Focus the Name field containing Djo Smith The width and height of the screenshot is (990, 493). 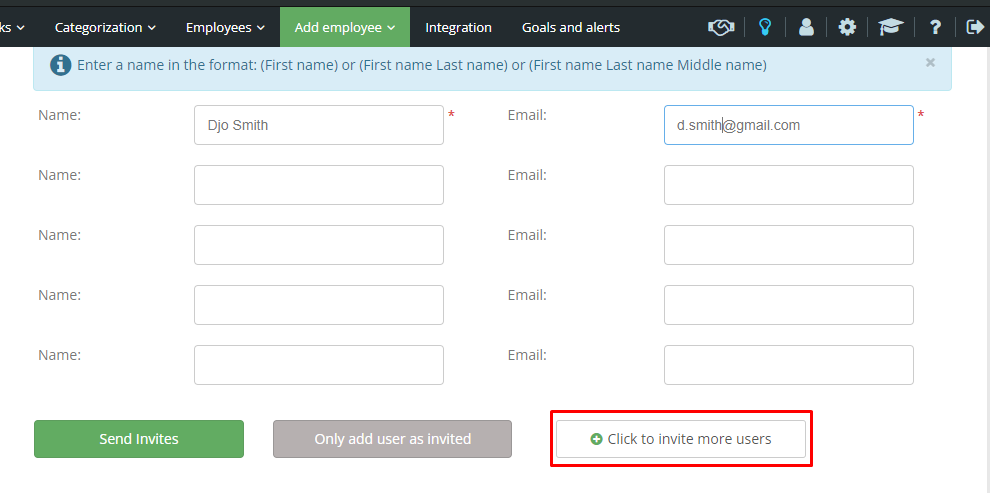click(319, 125)
